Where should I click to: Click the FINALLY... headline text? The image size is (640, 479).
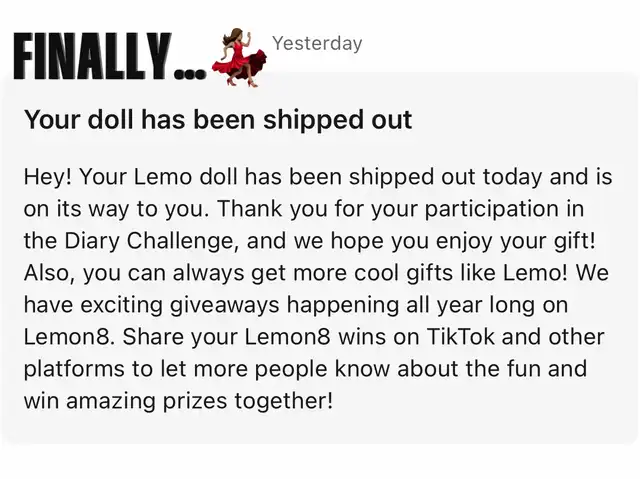tap(109, 56)
